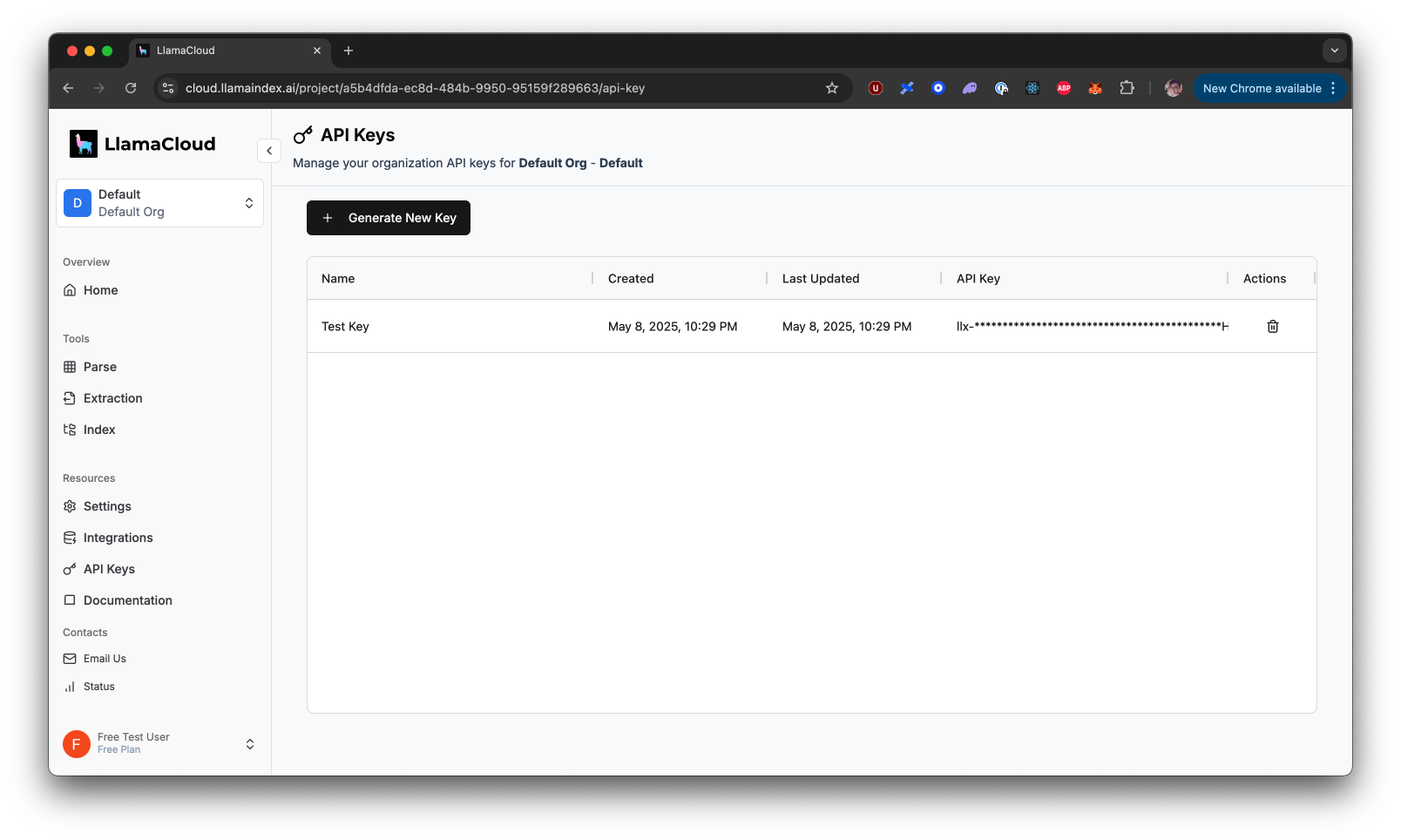1401x840 pixels.
Task: Click the Ghostery extension icon
Action: pyautogui.click(x=970, y=88)
